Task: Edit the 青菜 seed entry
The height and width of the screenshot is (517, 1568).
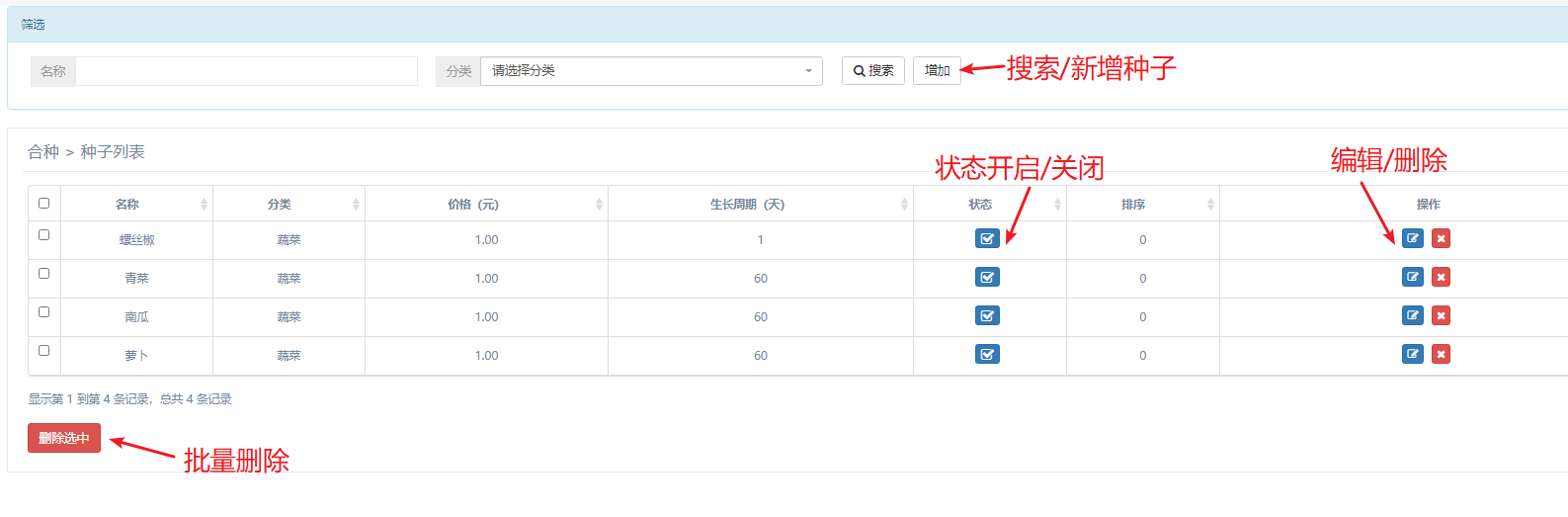Action: (1413, 277)
